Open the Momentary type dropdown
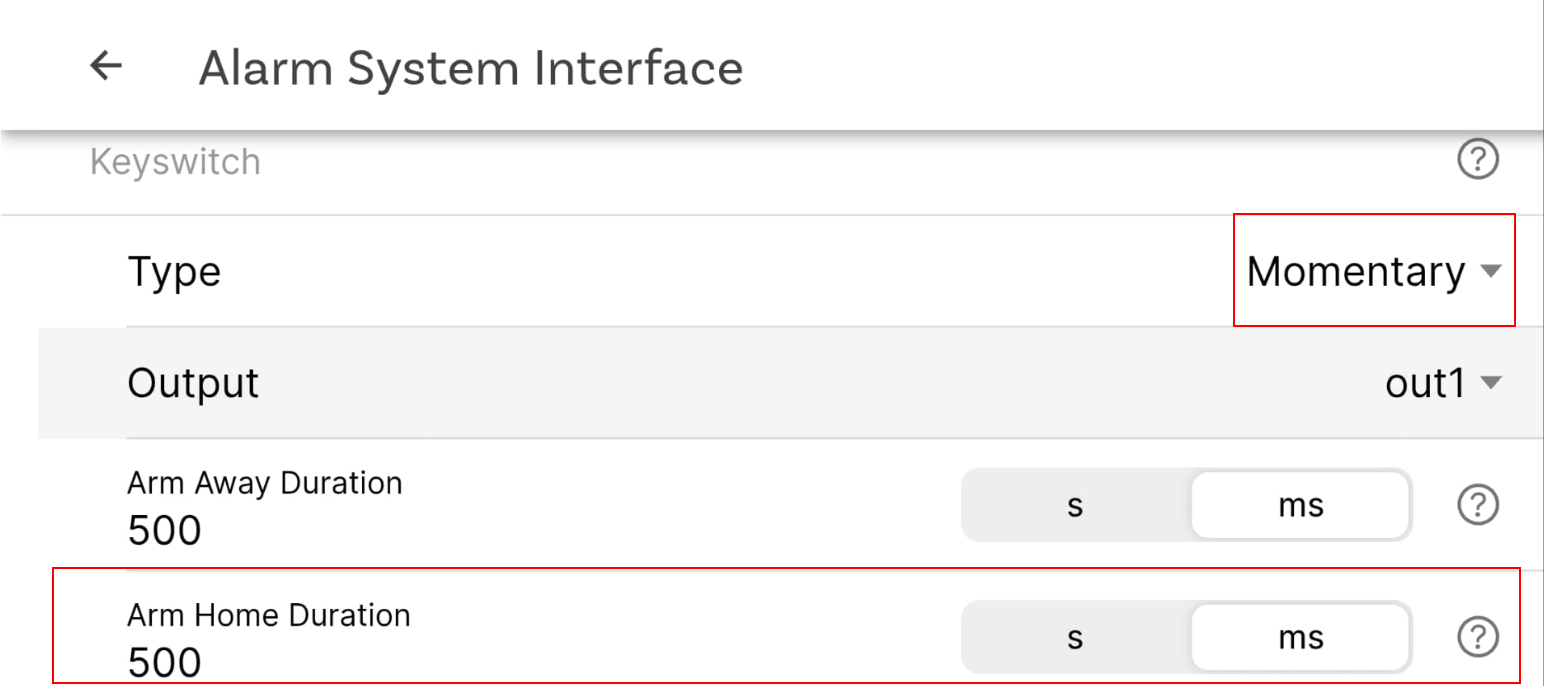The width and height of the screenshot is (1544, 686). (x=1356, y=271)
